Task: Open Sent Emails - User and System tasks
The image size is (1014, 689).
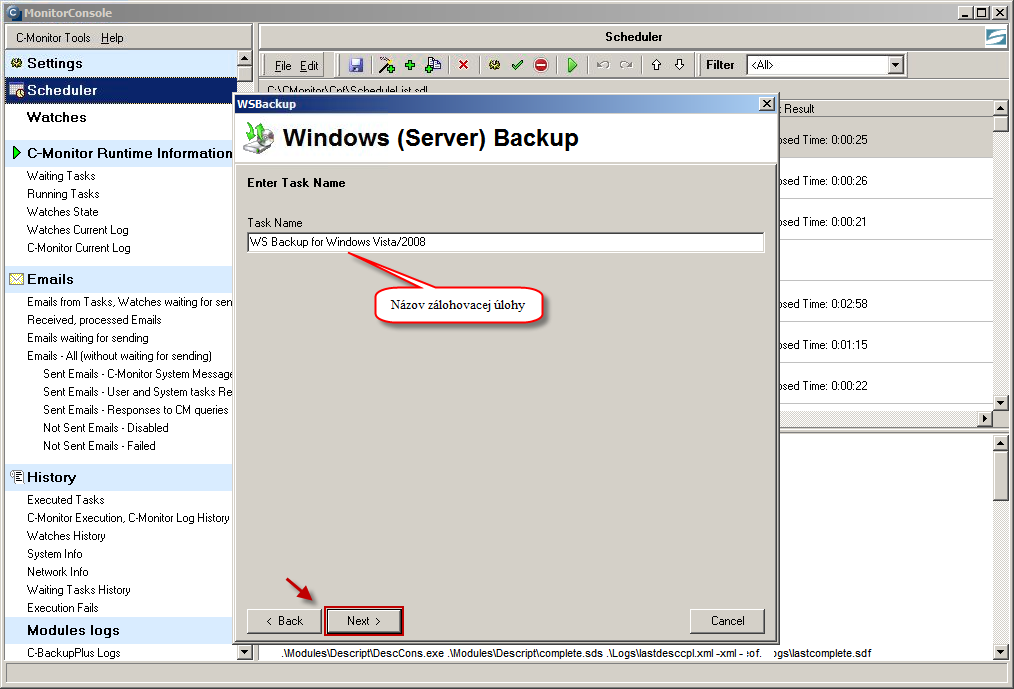Action: click(138, 393)
